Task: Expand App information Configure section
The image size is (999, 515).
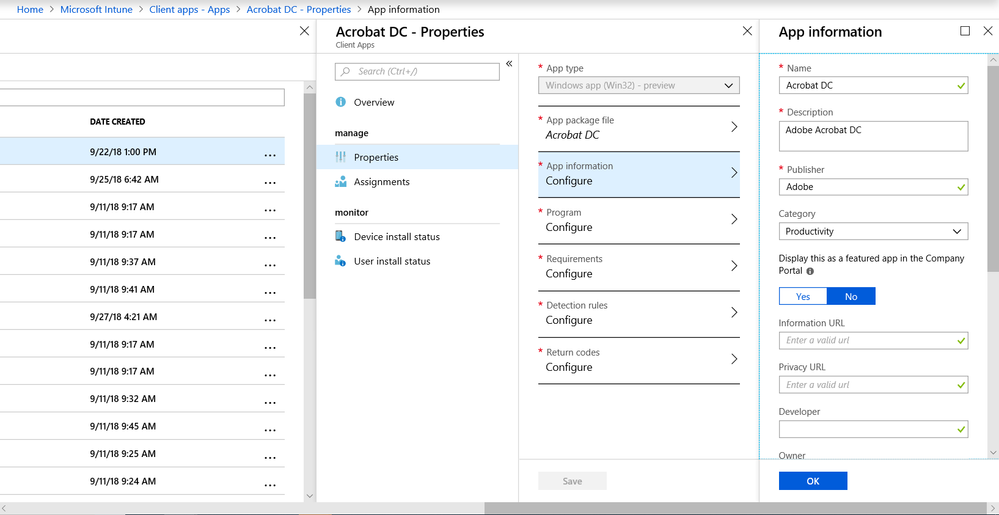Action: pyautogui.click(x=639, y=174)
